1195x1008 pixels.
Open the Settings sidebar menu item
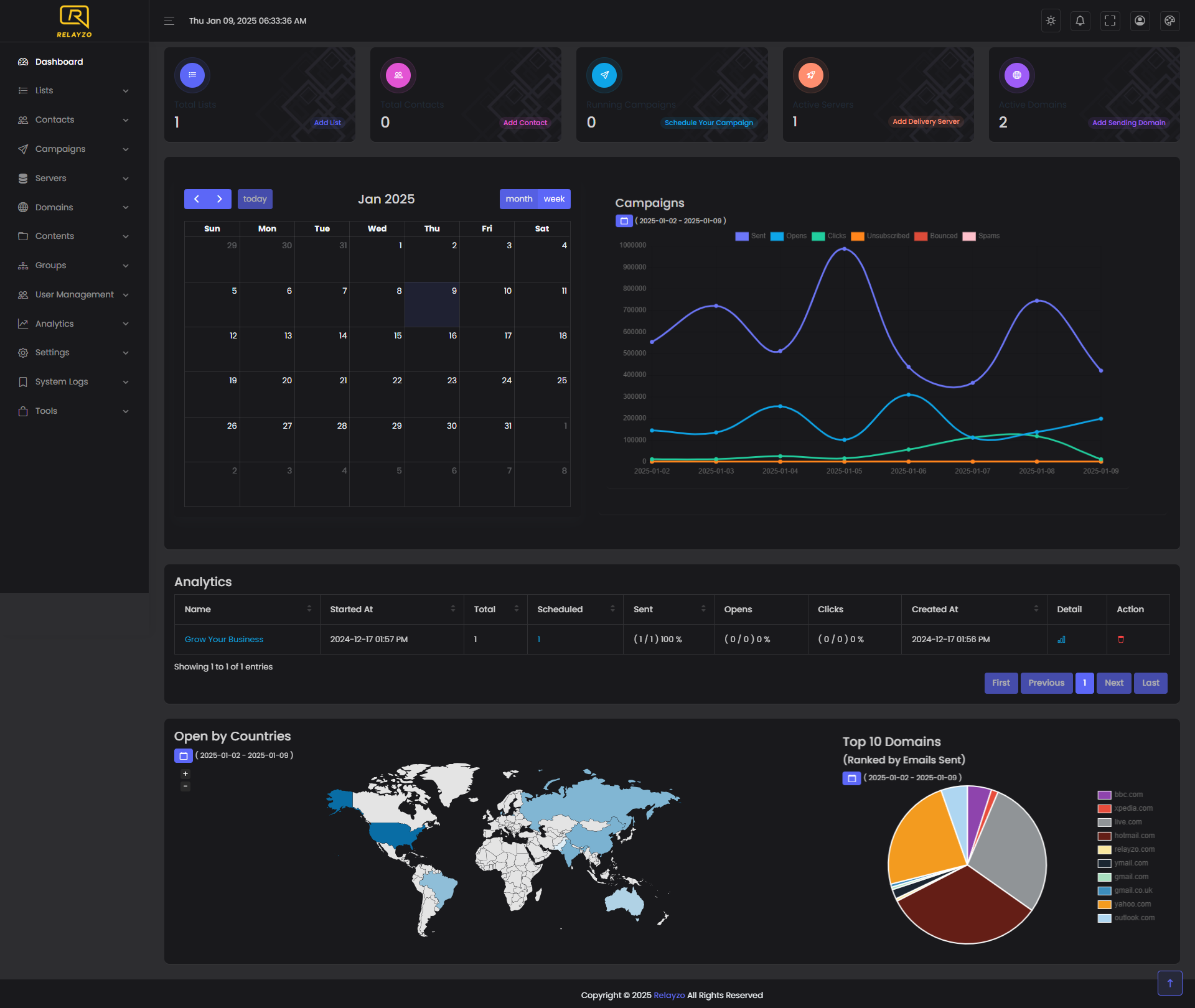pyautogui.click(x=73, y=353)
